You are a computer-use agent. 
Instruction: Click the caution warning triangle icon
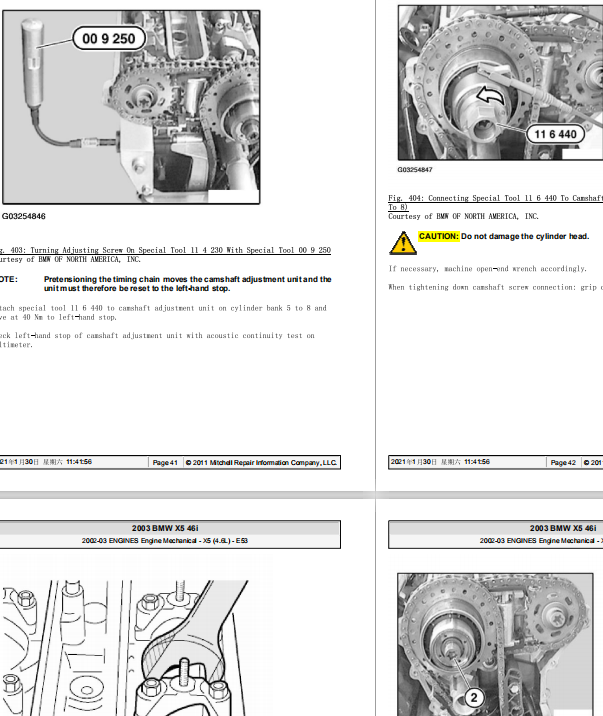(x=403, y=243)
